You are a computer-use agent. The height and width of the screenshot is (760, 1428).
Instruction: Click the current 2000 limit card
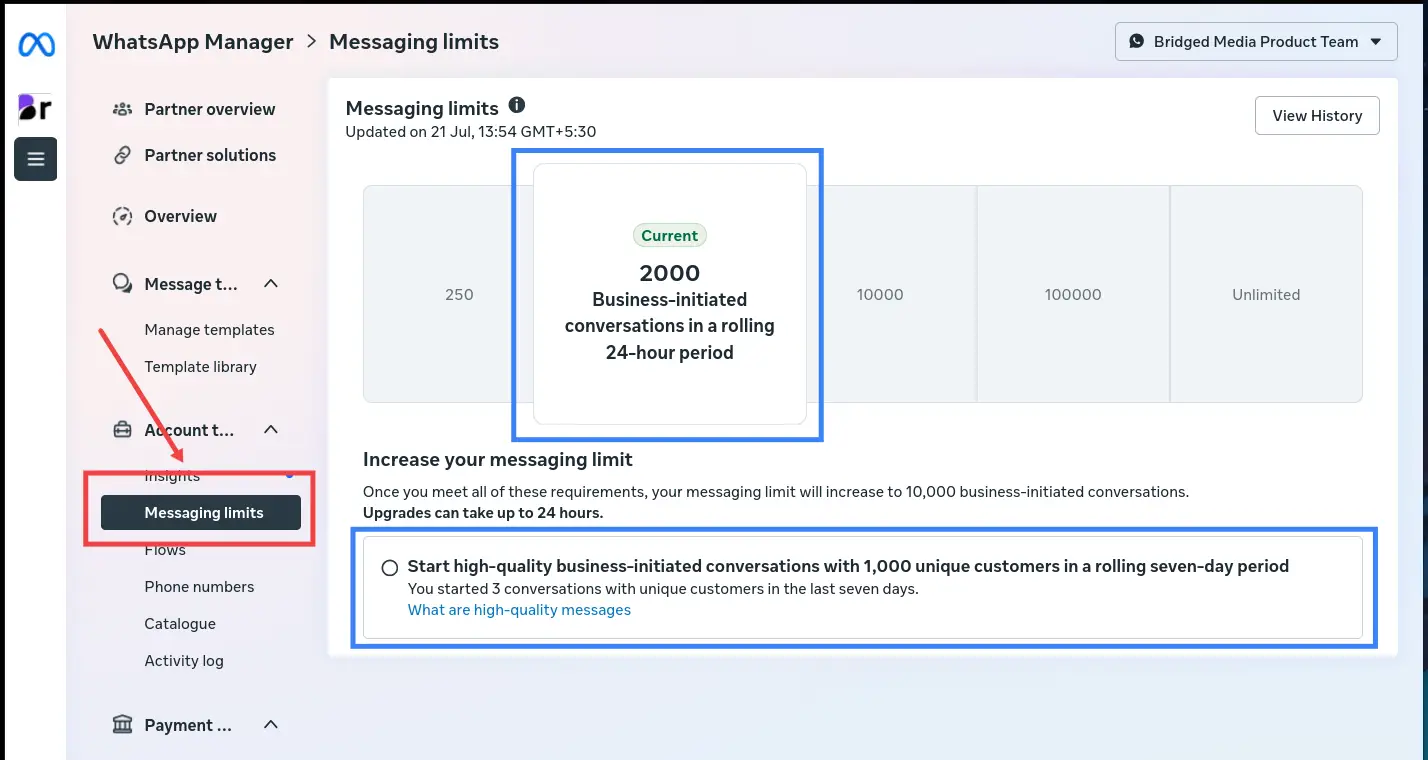(670, 294)
